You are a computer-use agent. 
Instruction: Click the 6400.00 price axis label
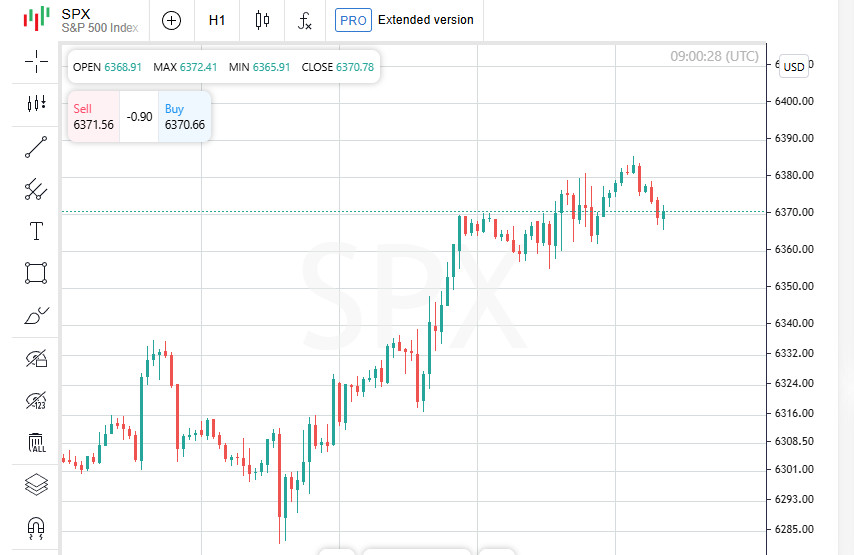(794, 101)
